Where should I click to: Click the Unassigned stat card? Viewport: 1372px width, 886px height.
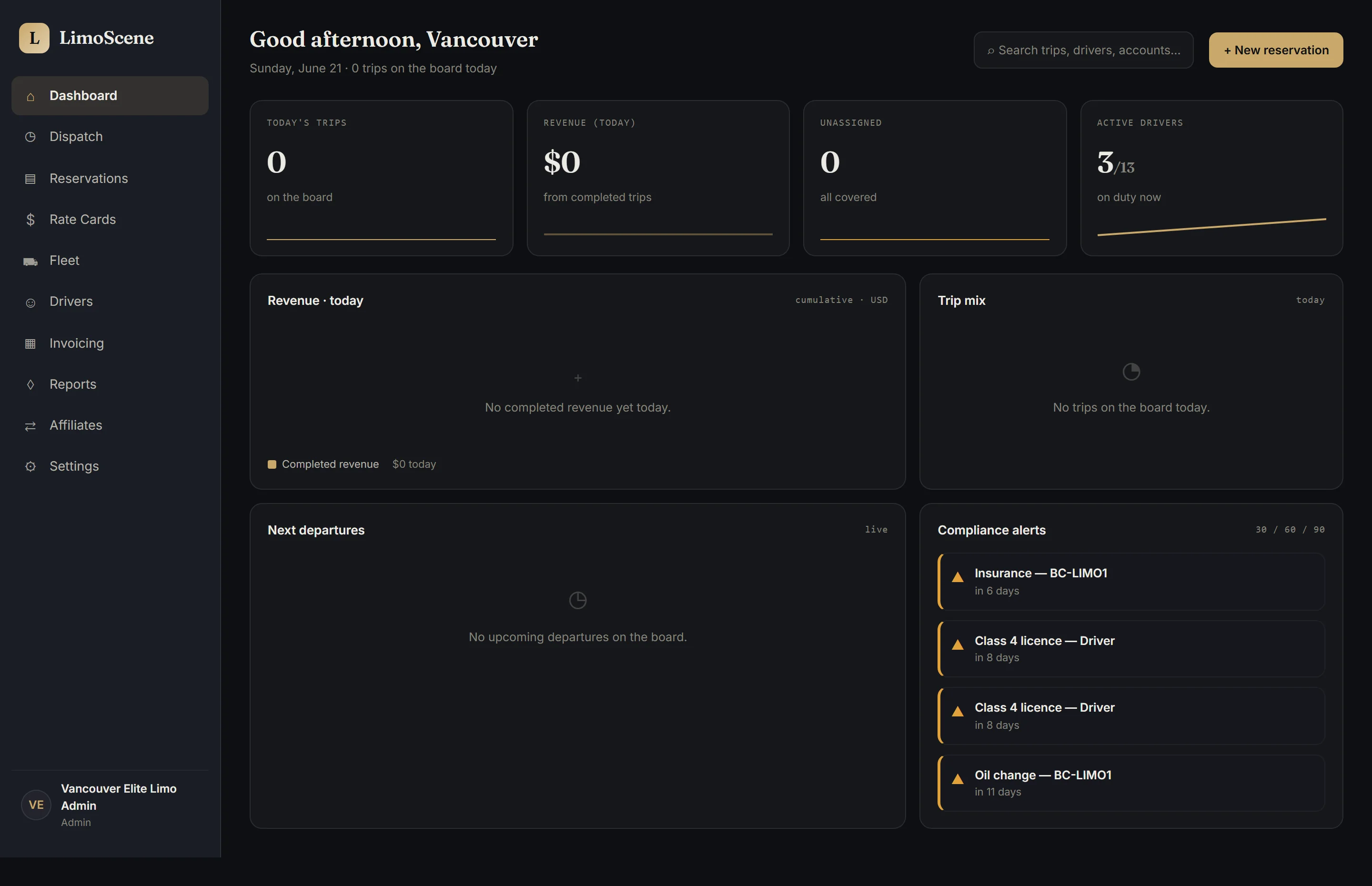click(935, 178)
